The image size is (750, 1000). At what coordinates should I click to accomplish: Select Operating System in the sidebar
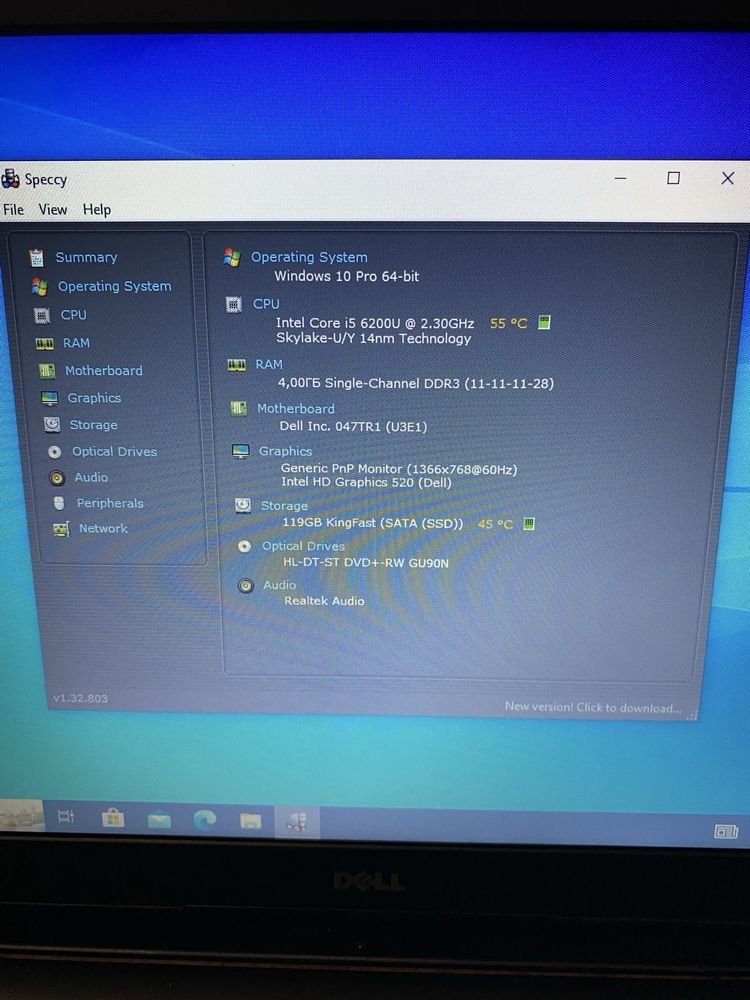click(x=114, y=286)
